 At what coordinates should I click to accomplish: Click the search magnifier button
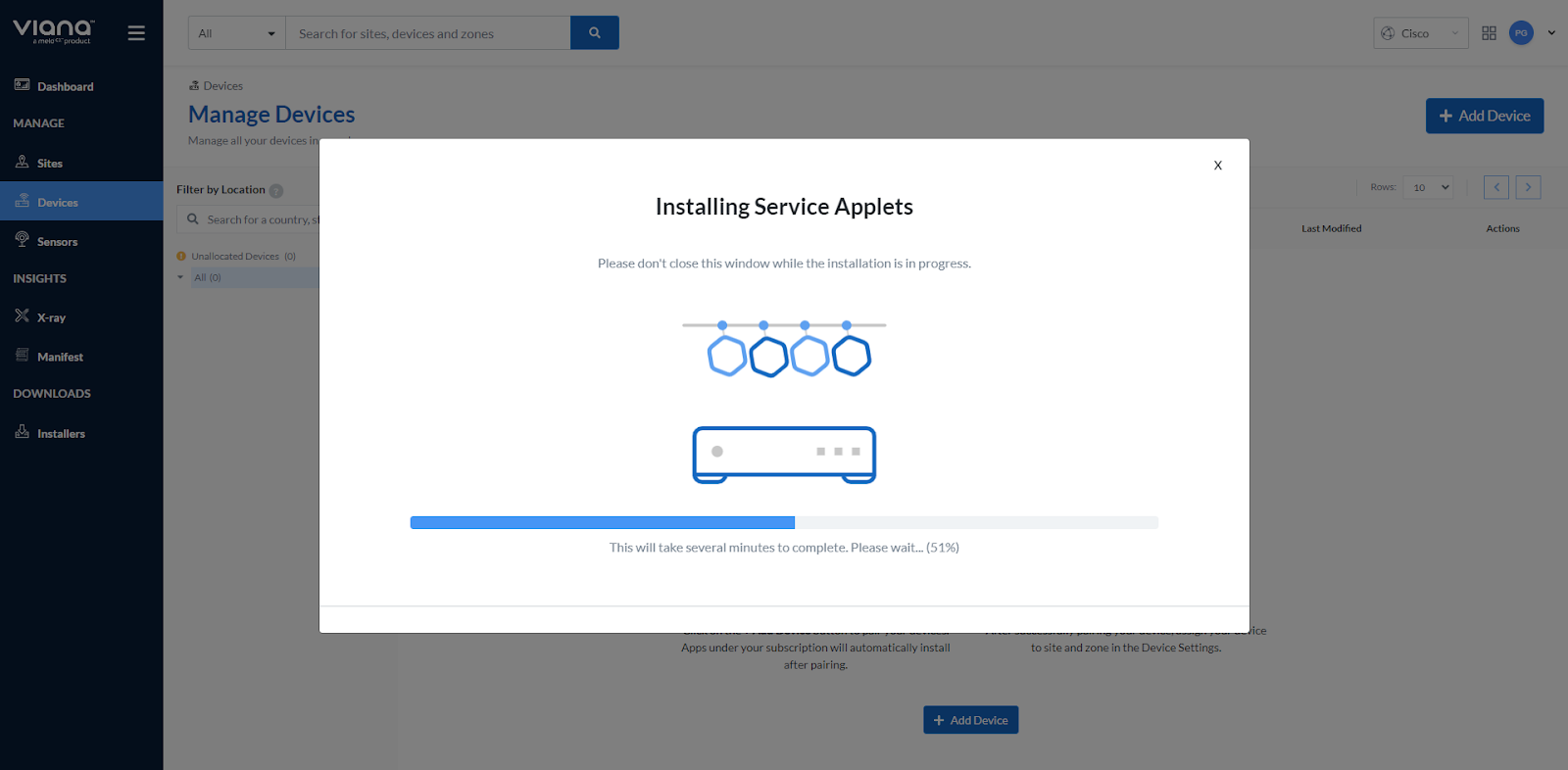click(x=594, y=33)
